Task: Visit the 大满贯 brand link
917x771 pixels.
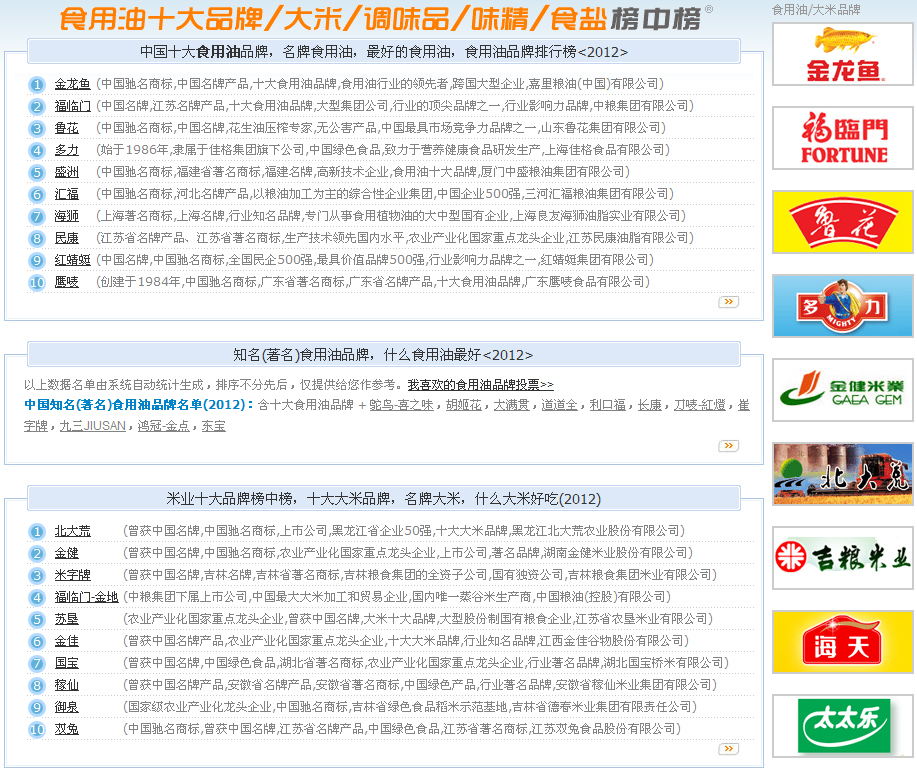Action: (x=512, y=405)
